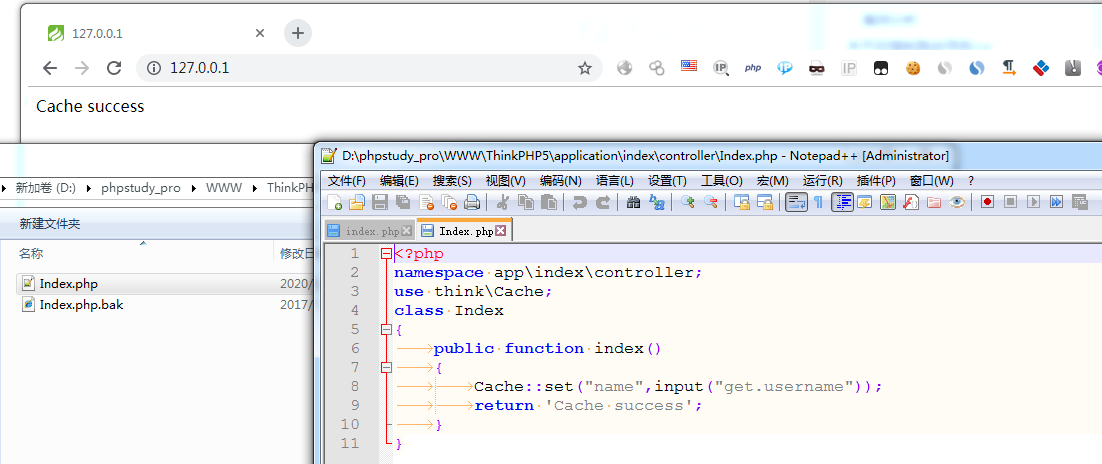Open the Function List icon
The width and height of the screenshot is (1102, 464).
(911, 202)
